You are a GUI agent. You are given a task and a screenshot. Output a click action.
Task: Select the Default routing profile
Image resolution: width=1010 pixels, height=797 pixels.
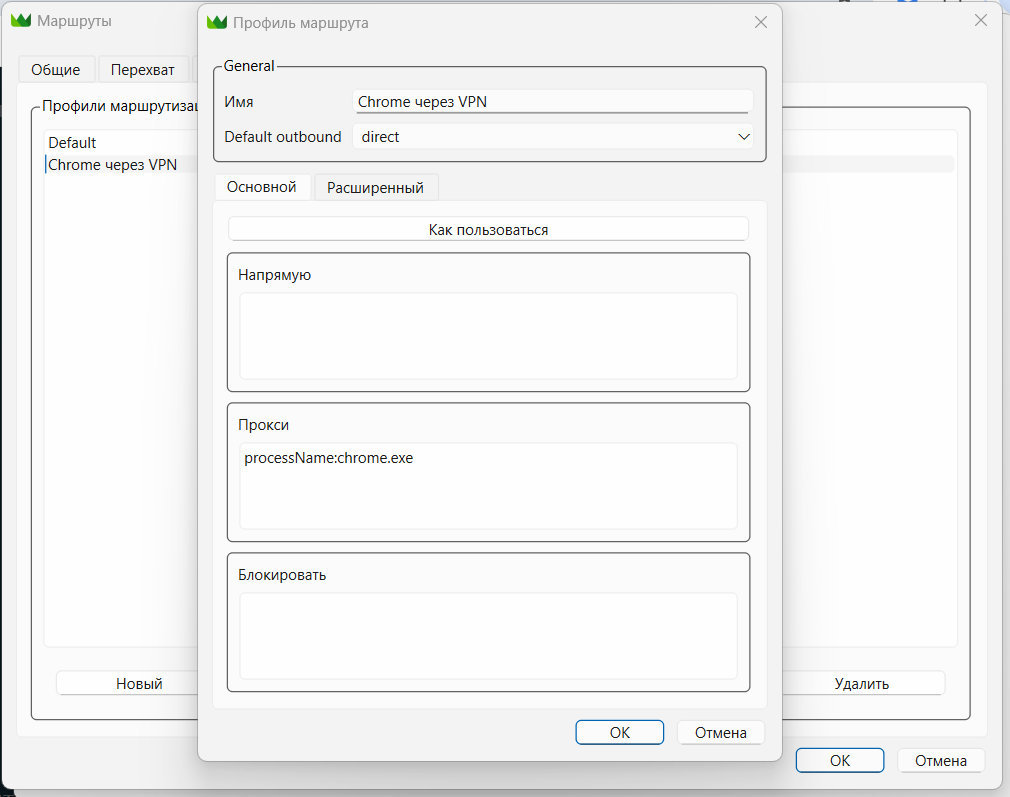[x=72, y=143]
